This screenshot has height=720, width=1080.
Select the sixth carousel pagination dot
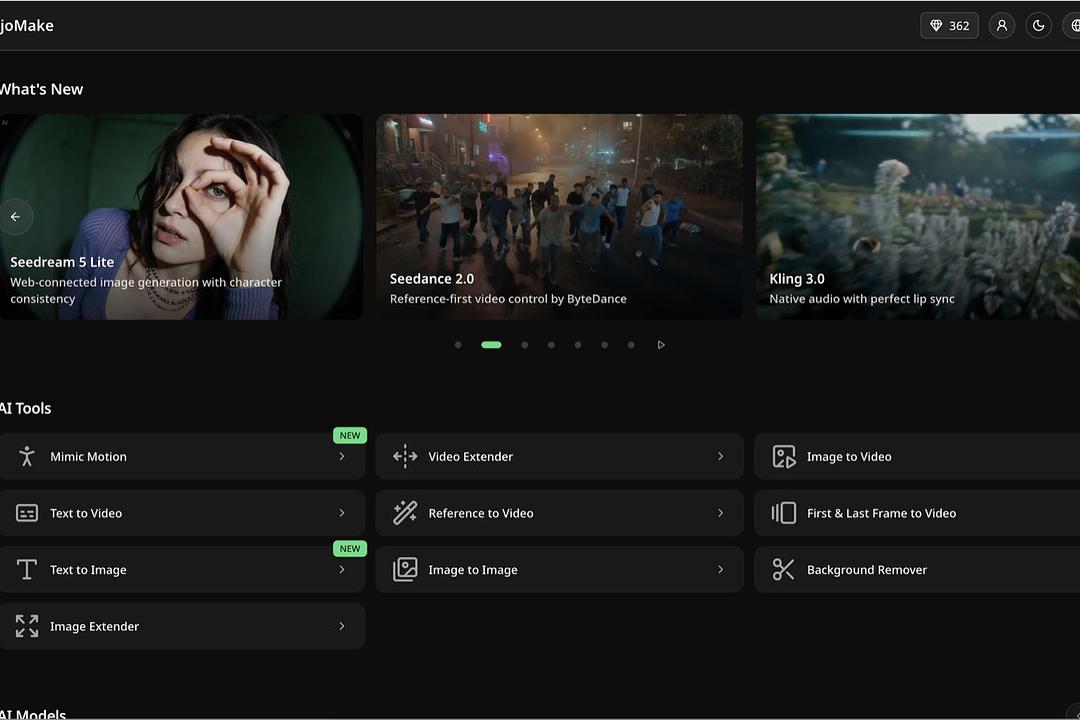(604, 344)
